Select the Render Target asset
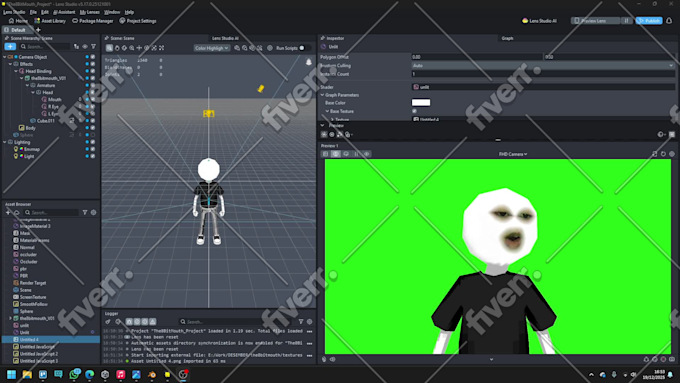This screenshot has height=383, width=680. coord(33,283)
